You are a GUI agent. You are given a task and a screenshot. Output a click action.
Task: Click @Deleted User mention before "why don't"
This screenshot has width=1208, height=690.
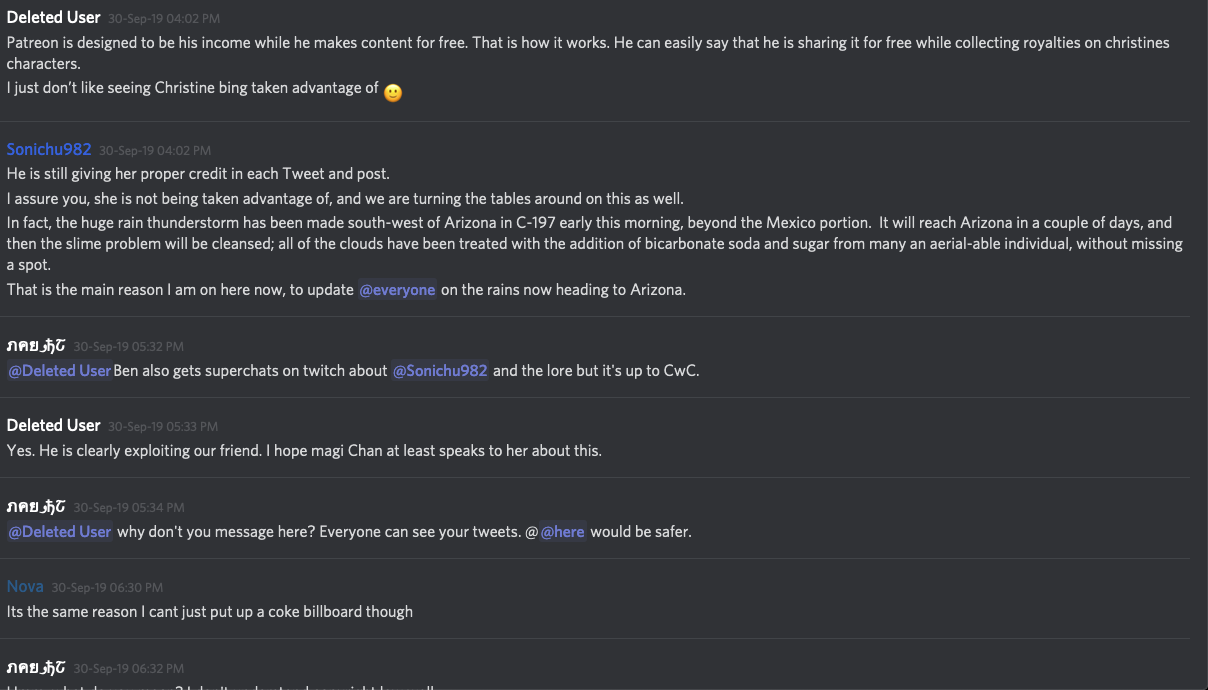point(60,532)
